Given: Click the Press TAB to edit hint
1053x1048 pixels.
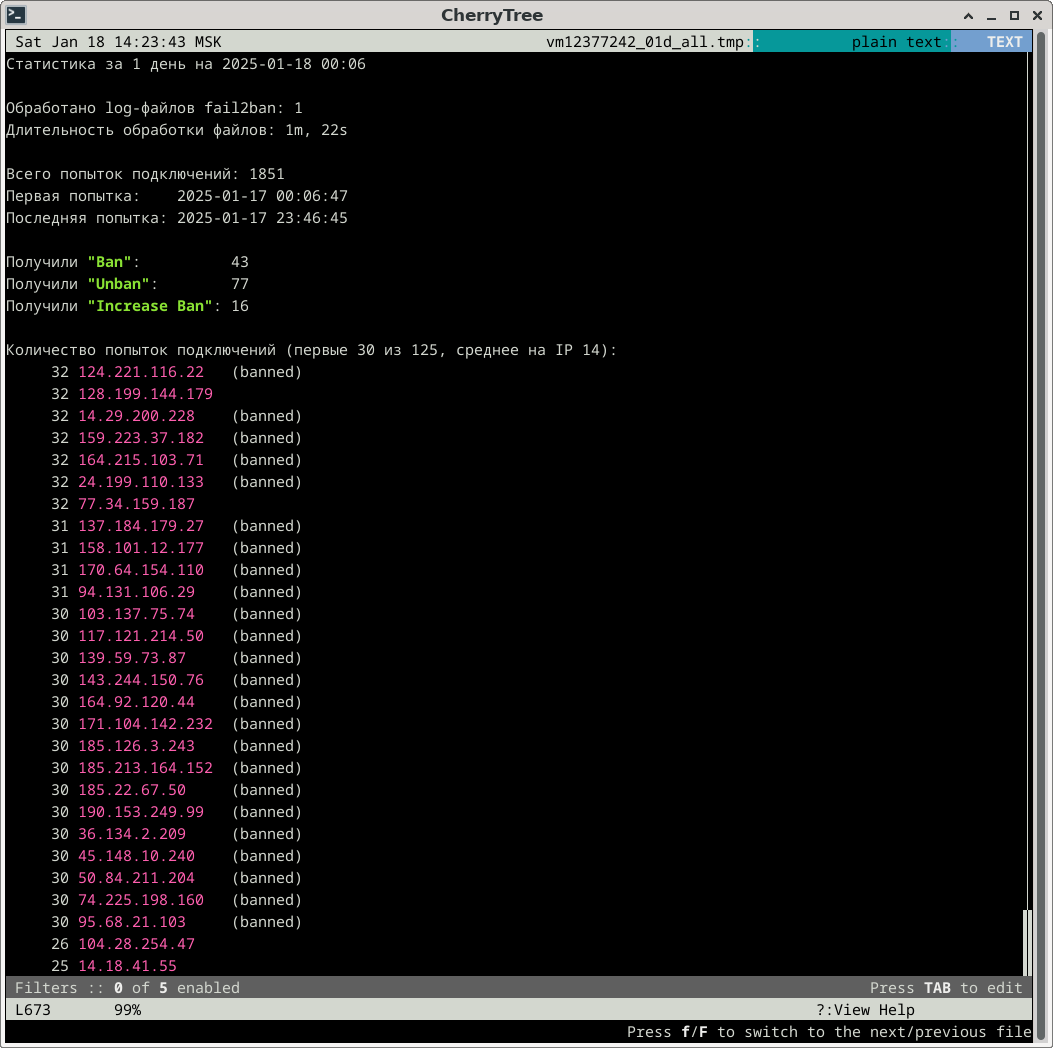Looking at the screenshot, I should click(945, 988).
